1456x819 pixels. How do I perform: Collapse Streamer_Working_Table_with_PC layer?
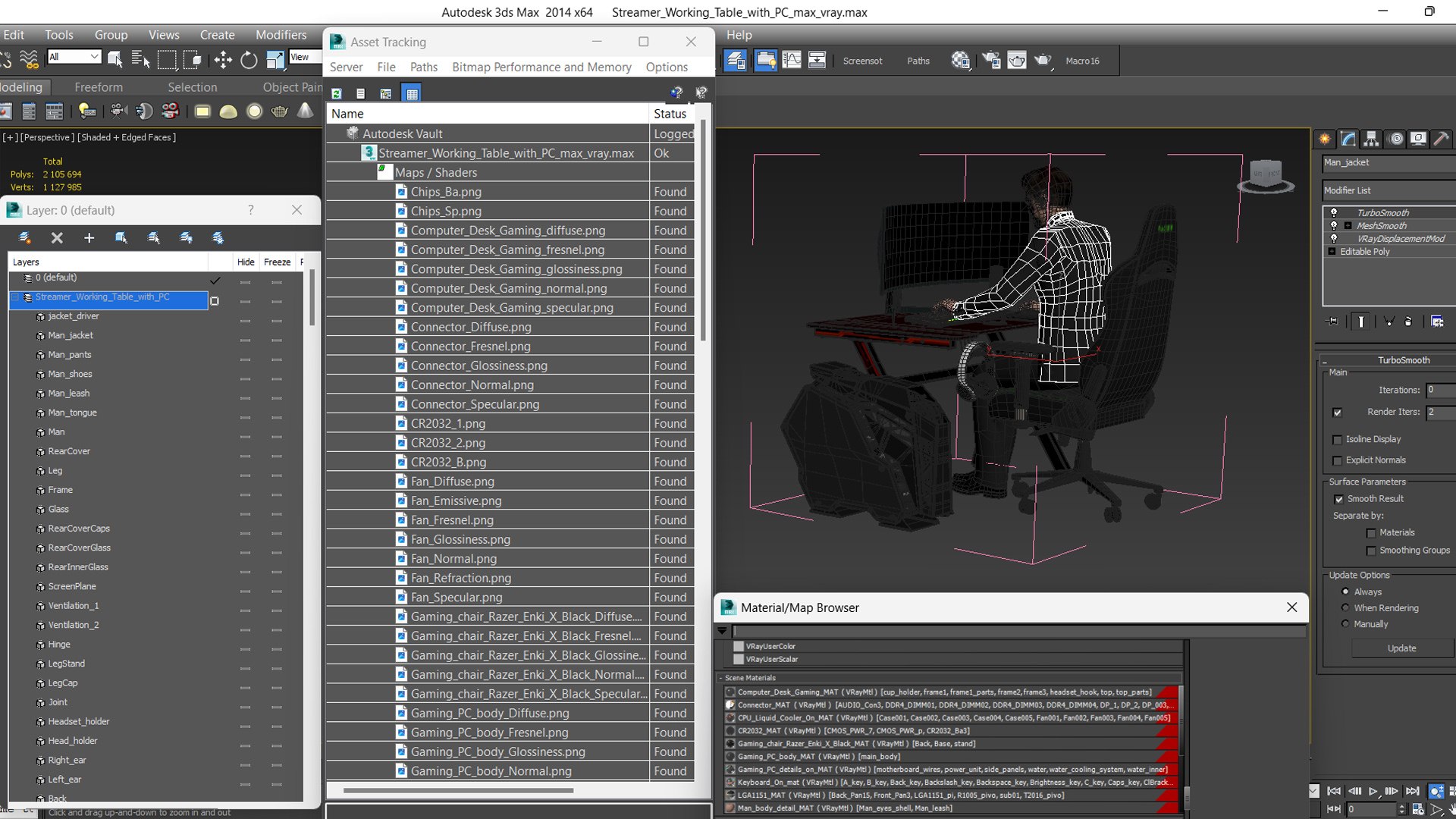pos(15,297)
